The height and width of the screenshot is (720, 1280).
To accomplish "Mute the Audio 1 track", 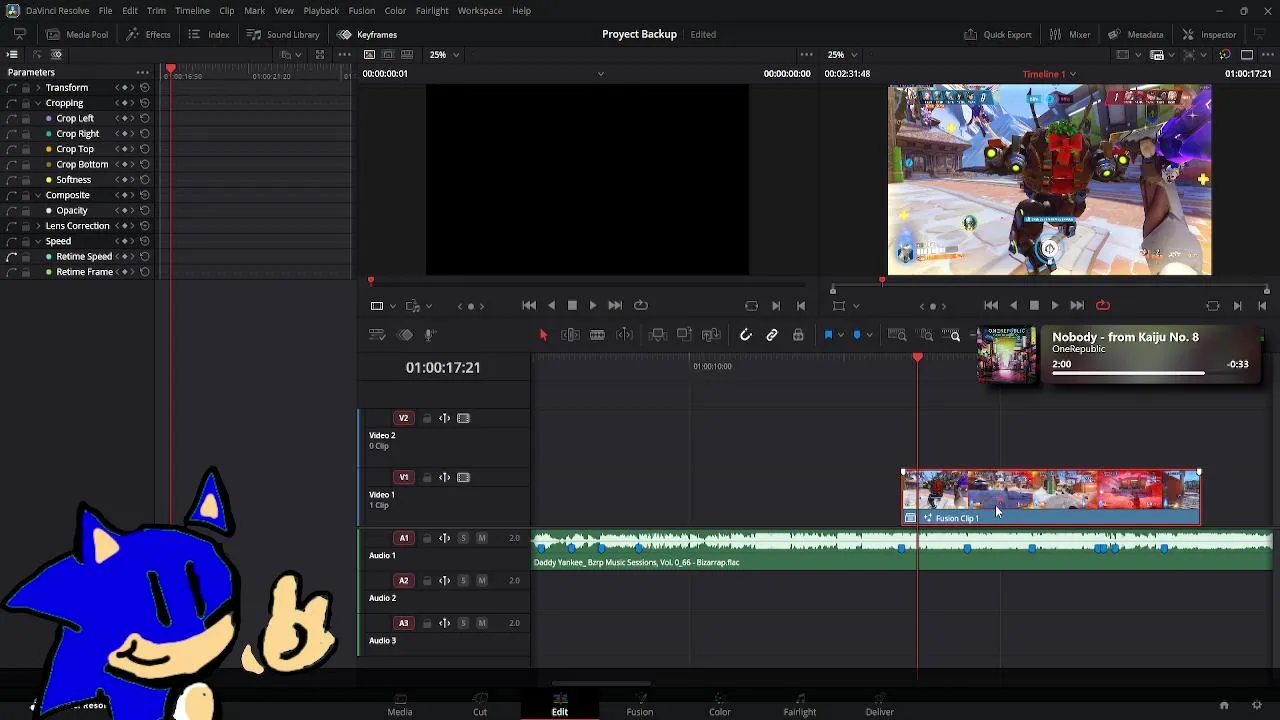I will (482, 539).
